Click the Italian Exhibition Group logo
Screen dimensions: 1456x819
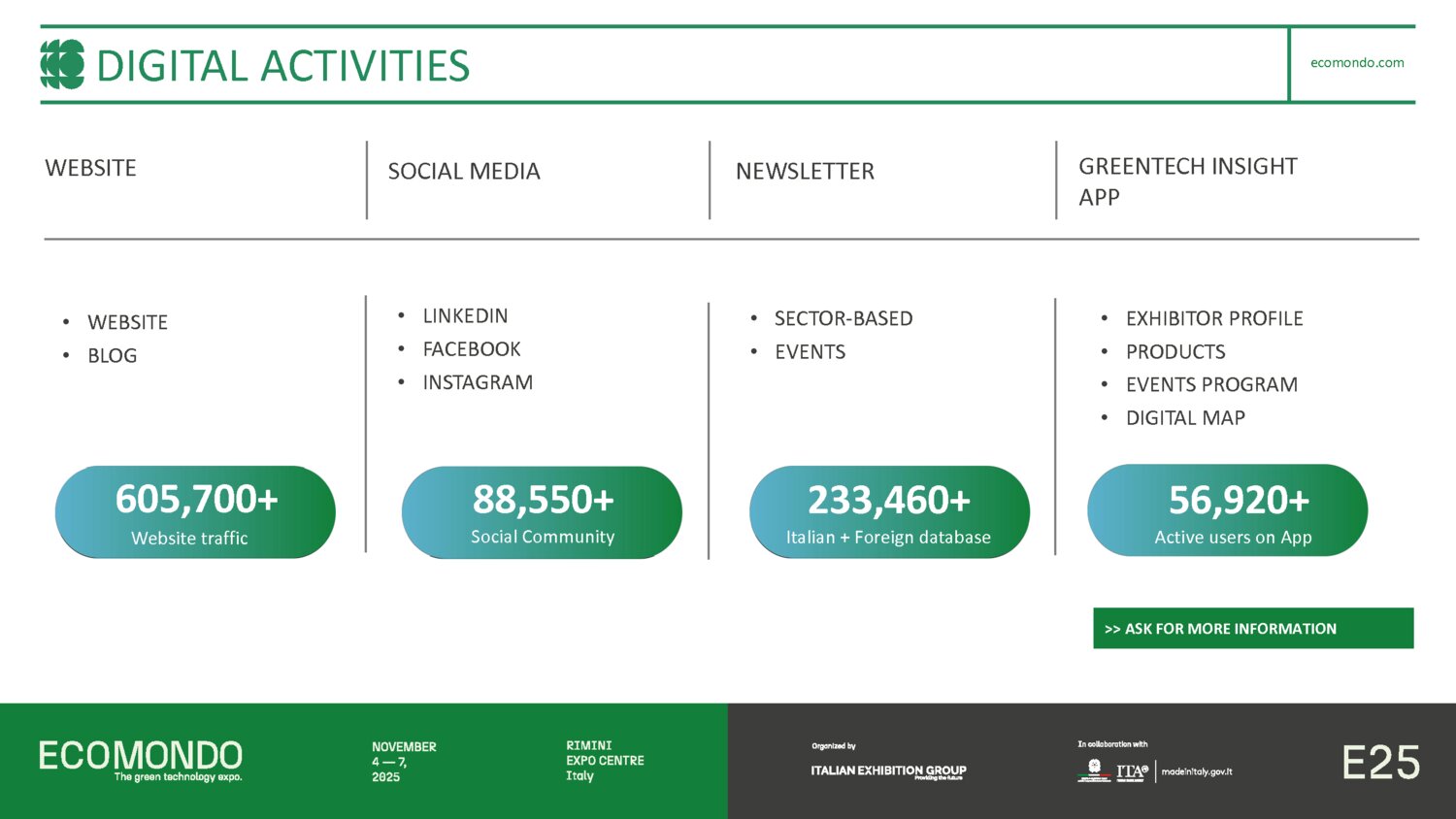[x=888, y=771]
